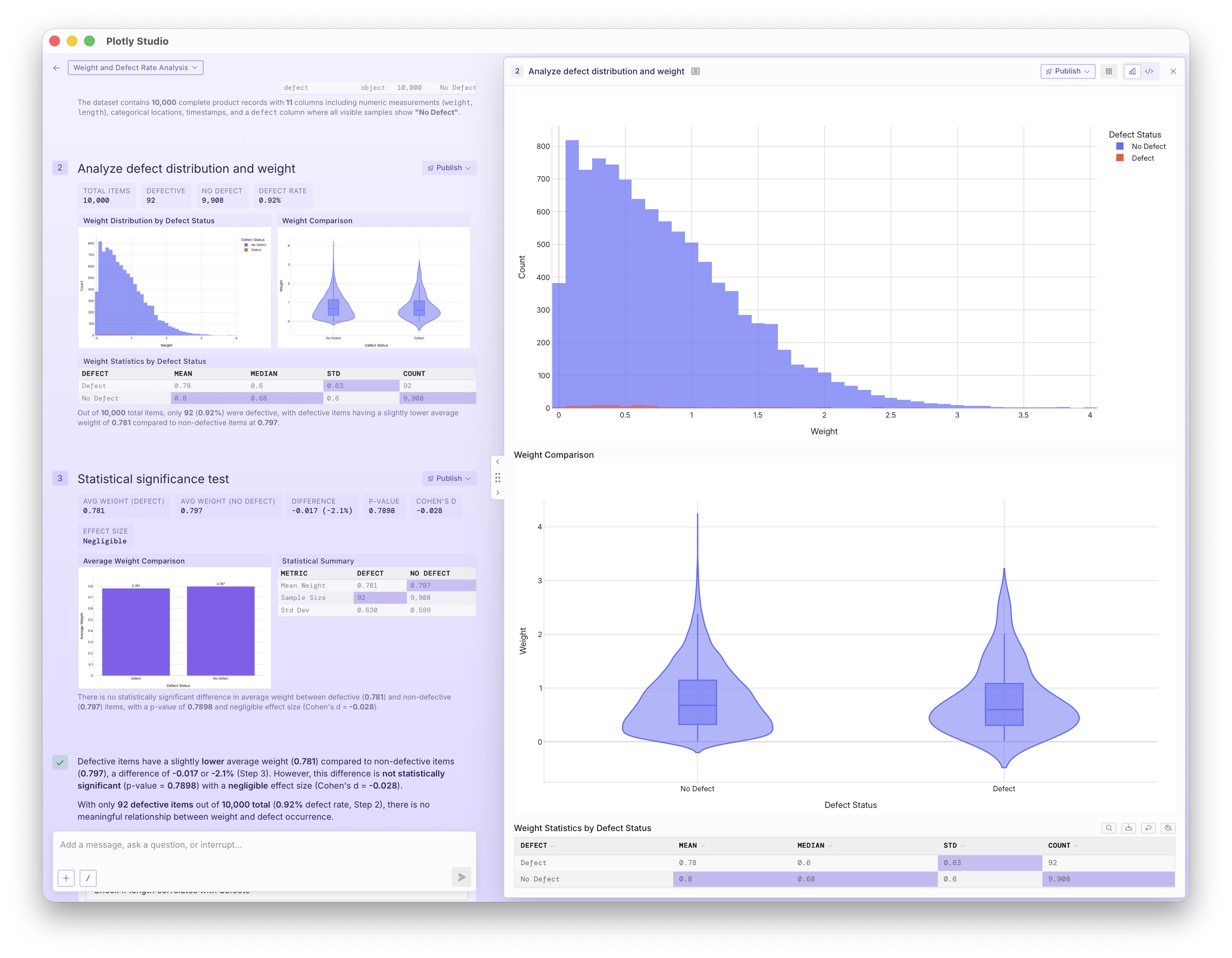Click the 9,908 count cell in right table

[1108, 879]
